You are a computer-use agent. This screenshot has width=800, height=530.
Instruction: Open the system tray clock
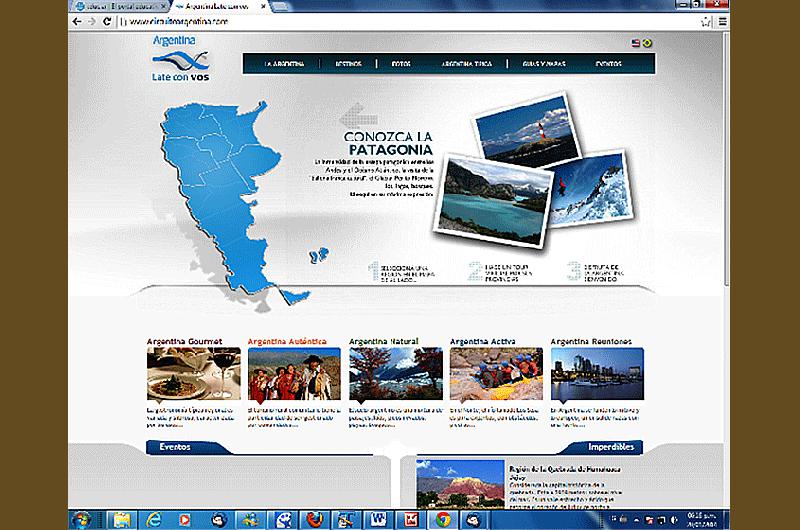coord(702,520)
